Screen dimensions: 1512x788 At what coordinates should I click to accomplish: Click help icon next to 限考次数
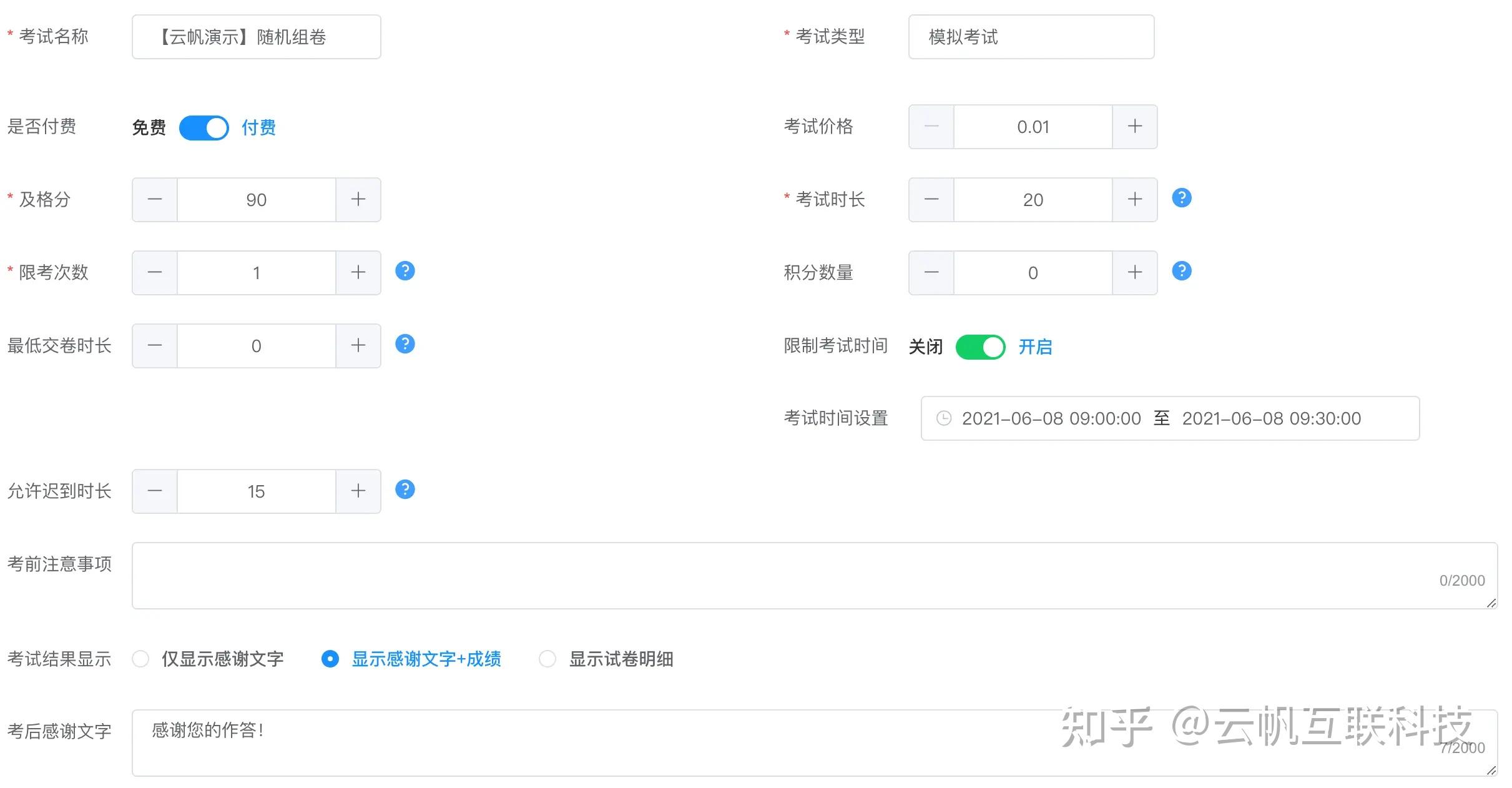405,271
